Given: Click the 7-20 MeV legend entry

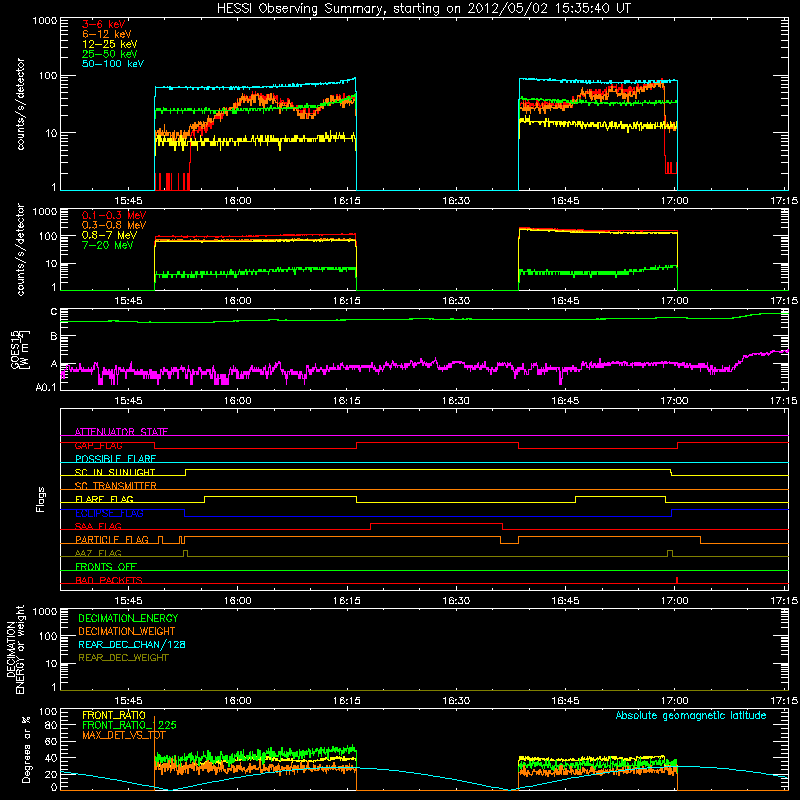Looking at the screenshot, I should tap(108, 245).
